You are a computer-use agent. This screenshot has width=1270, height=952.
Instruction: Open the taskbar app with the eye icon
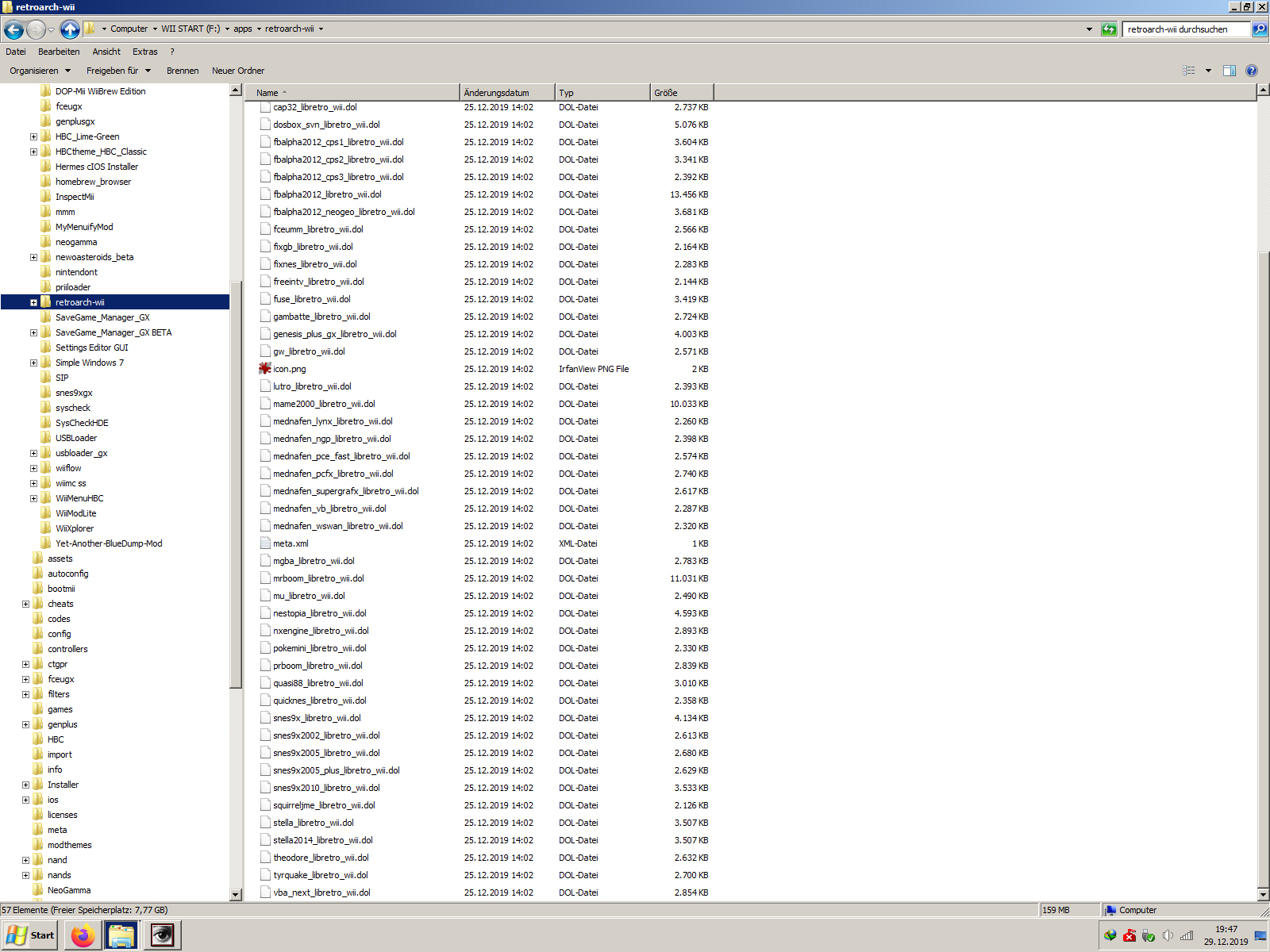pyautogui.click(x=162, y=935)
